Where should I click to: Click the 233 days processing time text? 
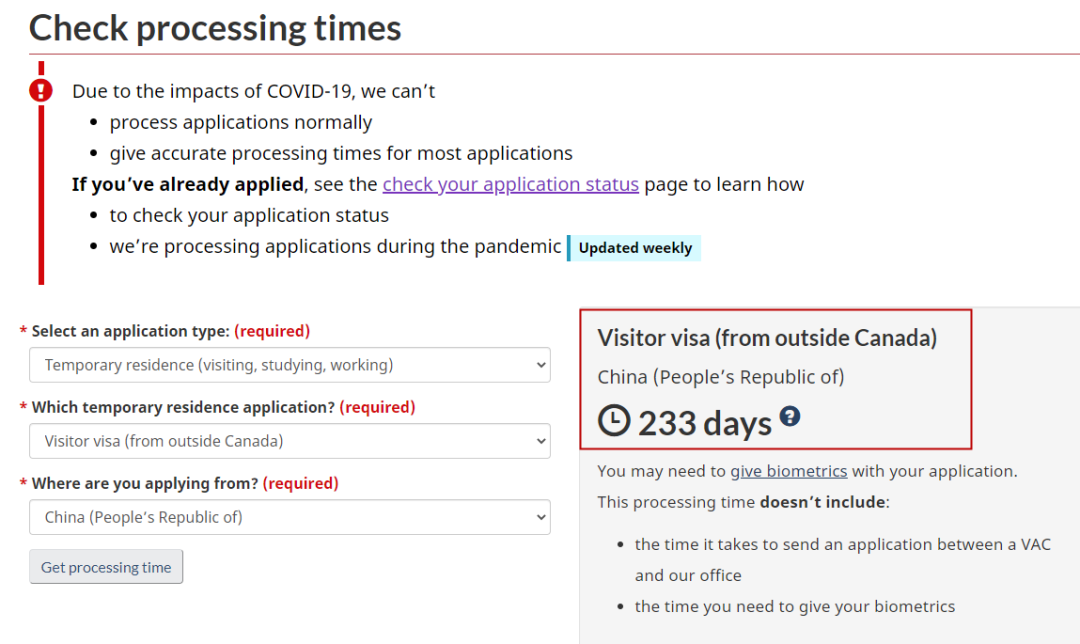(x=705, y=423)
